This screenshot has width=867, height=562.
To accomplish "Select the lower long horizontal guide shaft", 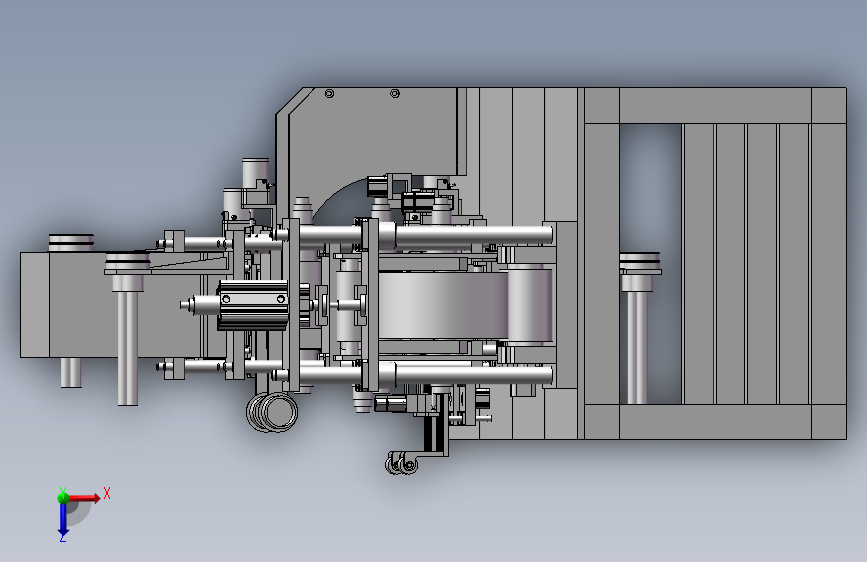I will tap(426, 374).
